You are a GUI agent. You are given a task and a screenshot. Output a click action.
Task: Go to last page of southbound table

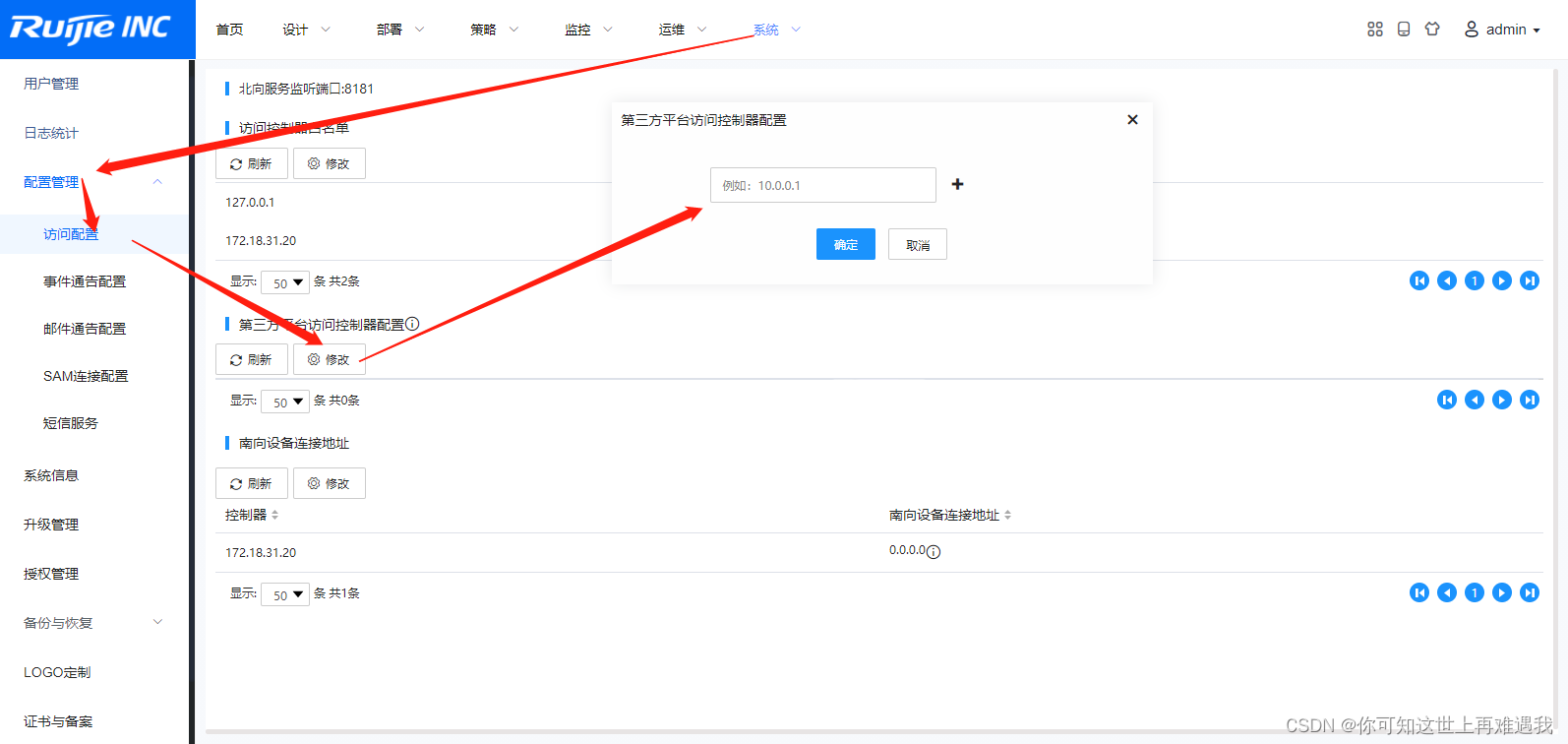pyautogui.click(x=1530, y=592)
